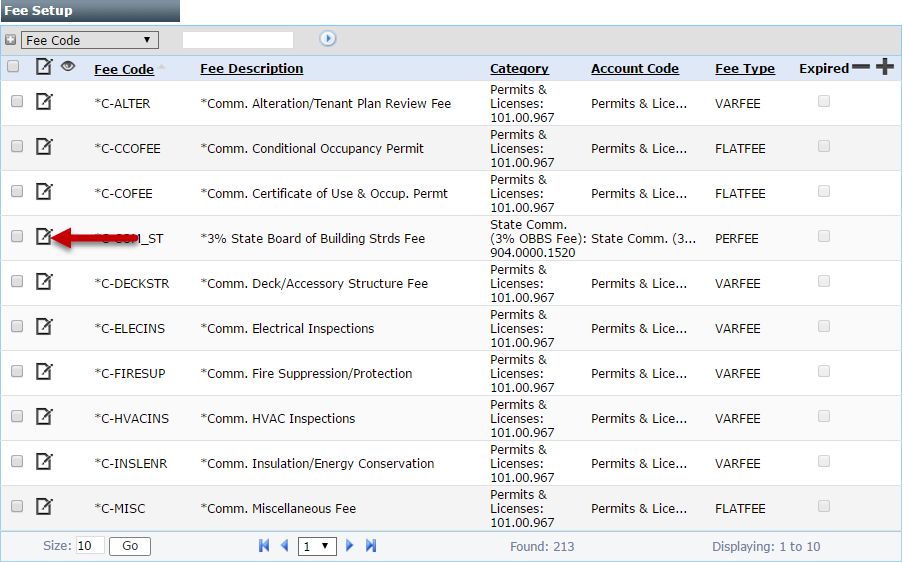Edit the *C-MISC fee record
Screen dimensions: 902x562
pos(44,507)
